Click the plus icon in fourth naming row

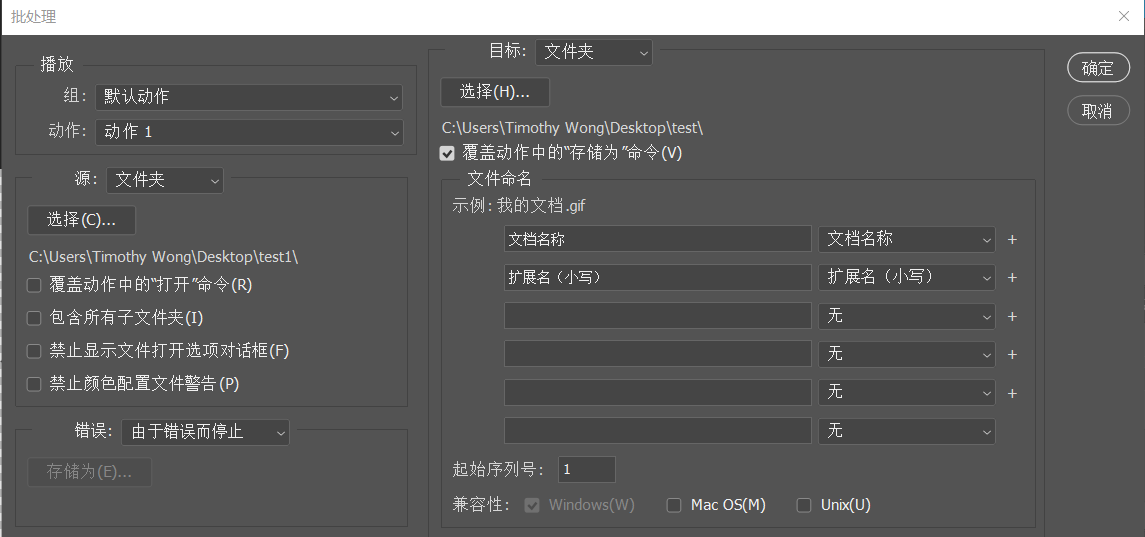pyautogui.click(x=1012, y=354)
